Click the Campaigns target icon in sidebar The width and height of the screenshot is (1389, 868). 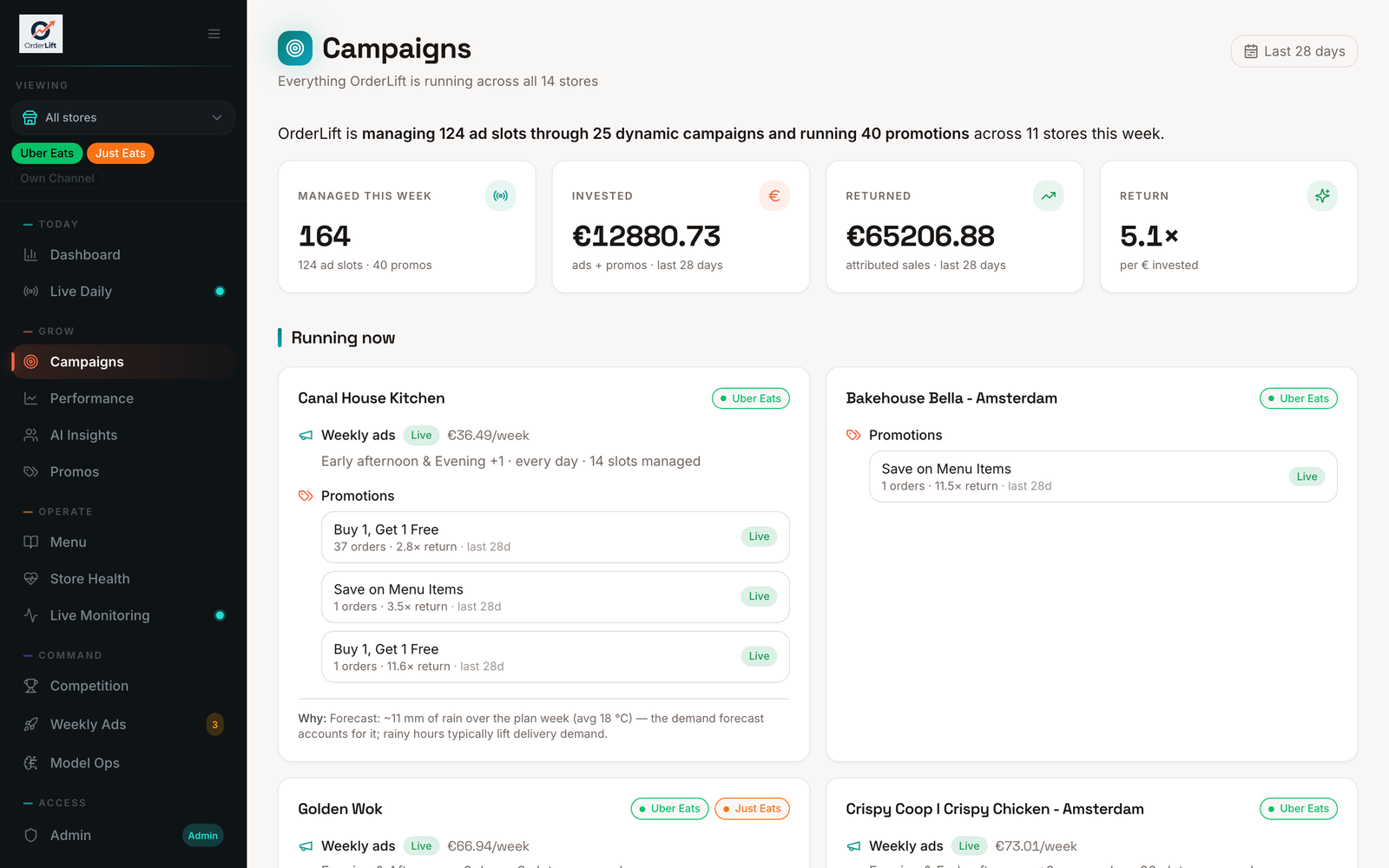(30, 362)
